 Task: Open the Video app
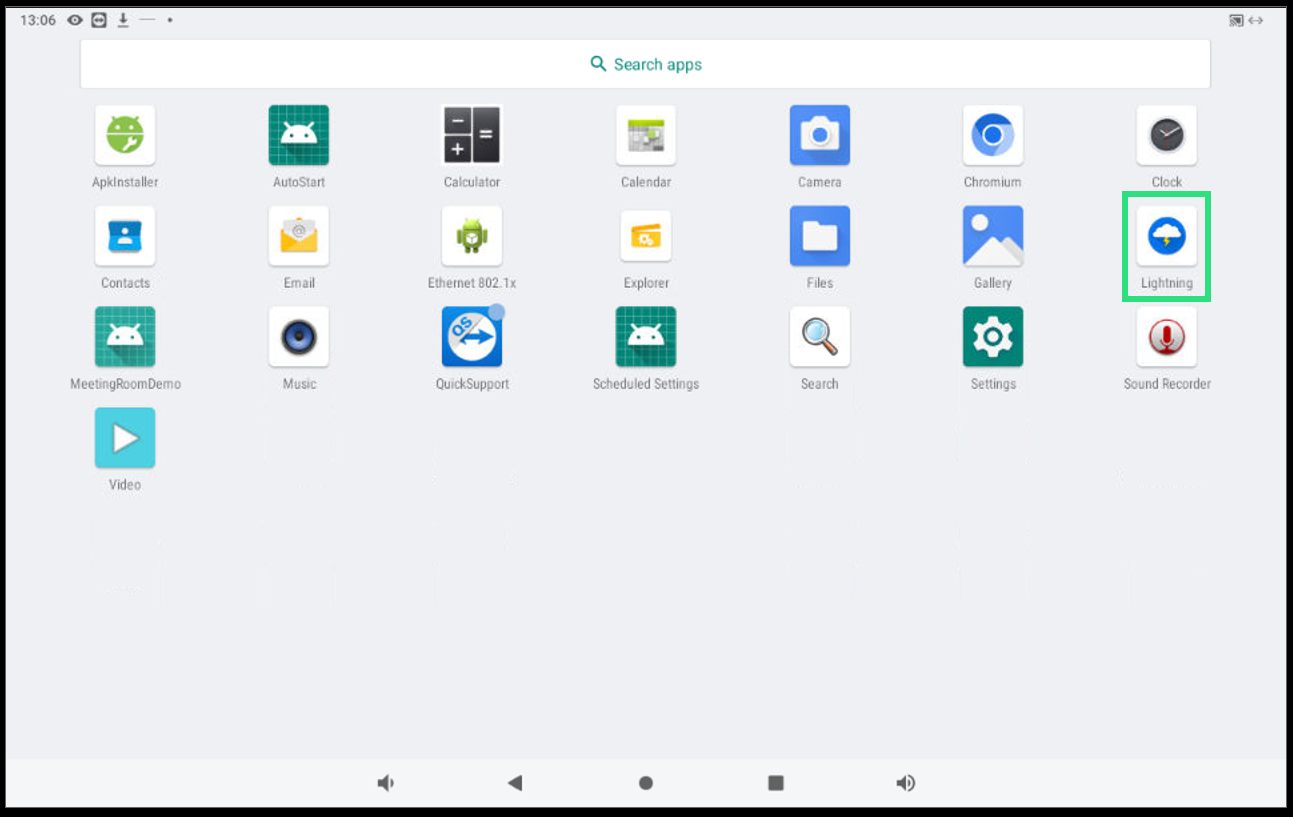[x=125, y=438]
